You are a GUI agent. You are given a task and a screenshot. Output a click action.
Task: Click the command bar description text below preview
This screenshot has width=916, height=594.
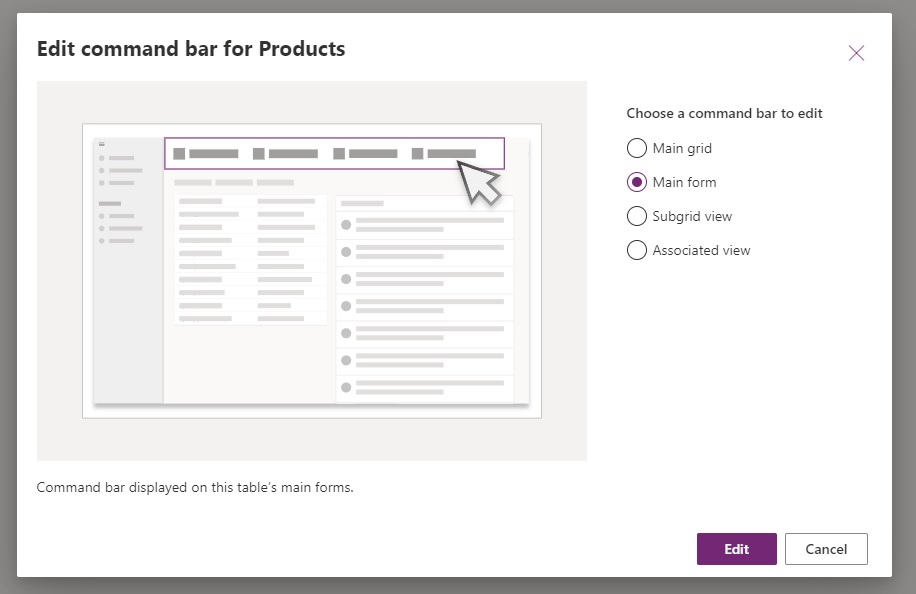[195, 487]
